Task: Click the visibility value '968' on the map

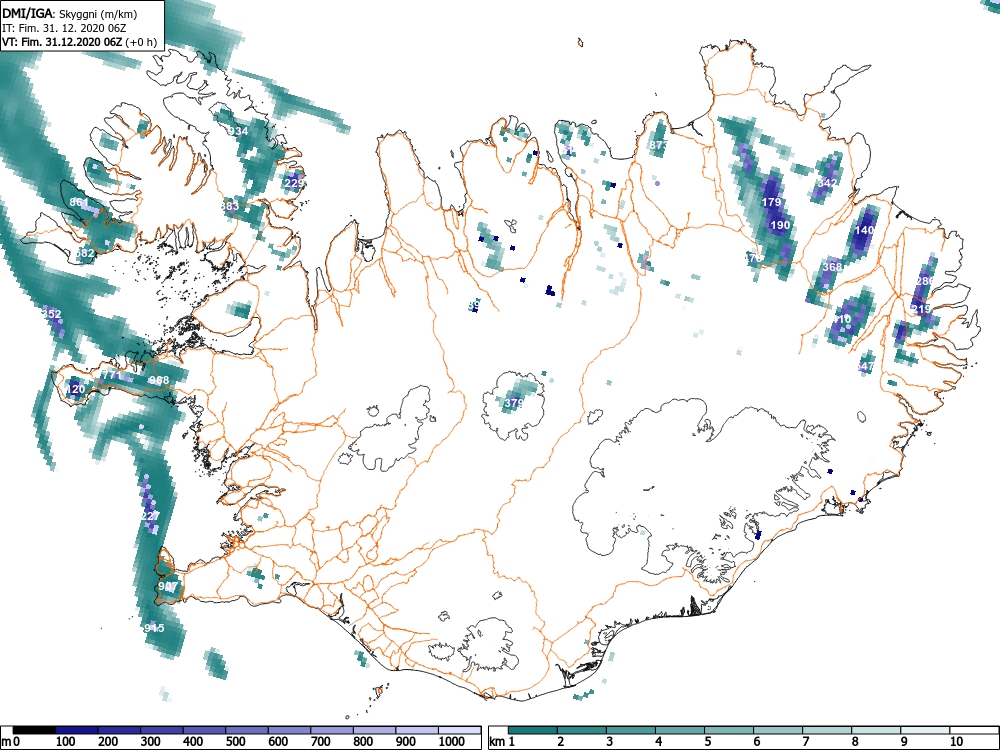Action: point(159,380)
